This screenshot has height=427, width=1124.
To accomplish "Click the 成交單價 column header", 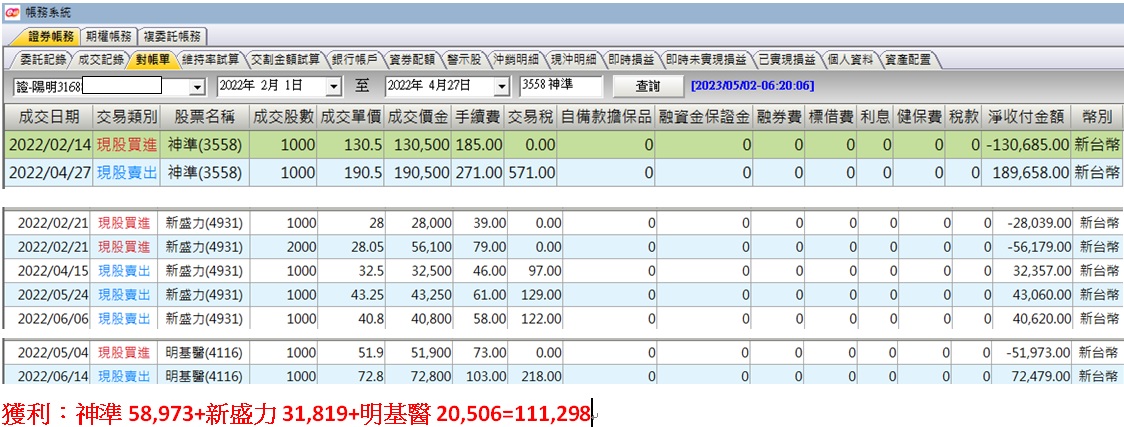I will [351, 117].
